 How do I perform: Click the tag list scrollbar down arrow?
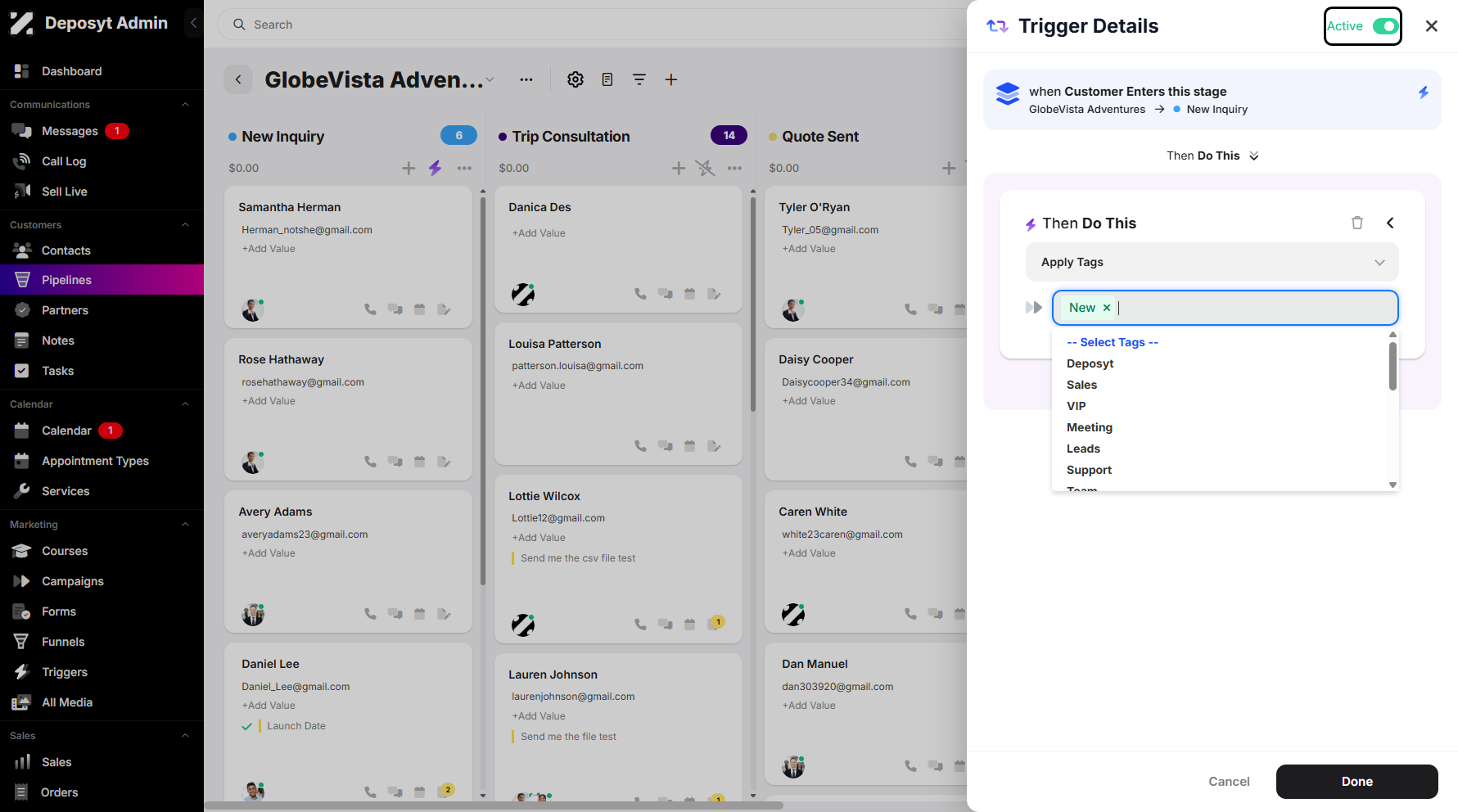pos(1393,485)
